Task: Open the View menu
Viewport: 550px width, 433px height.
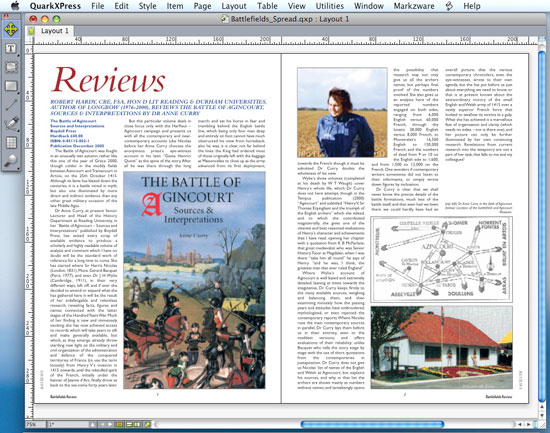Action: pos(296,6)
